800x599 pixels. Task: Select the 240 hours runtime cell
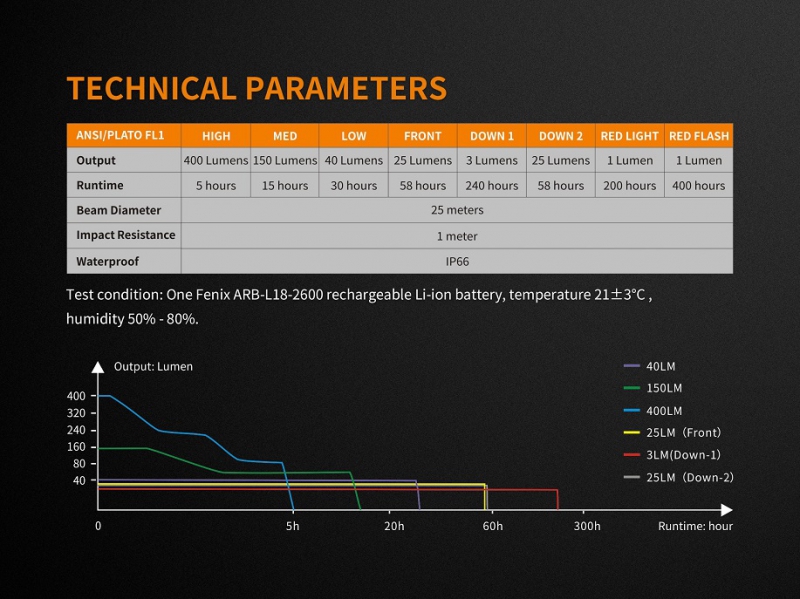coord(492,185)
